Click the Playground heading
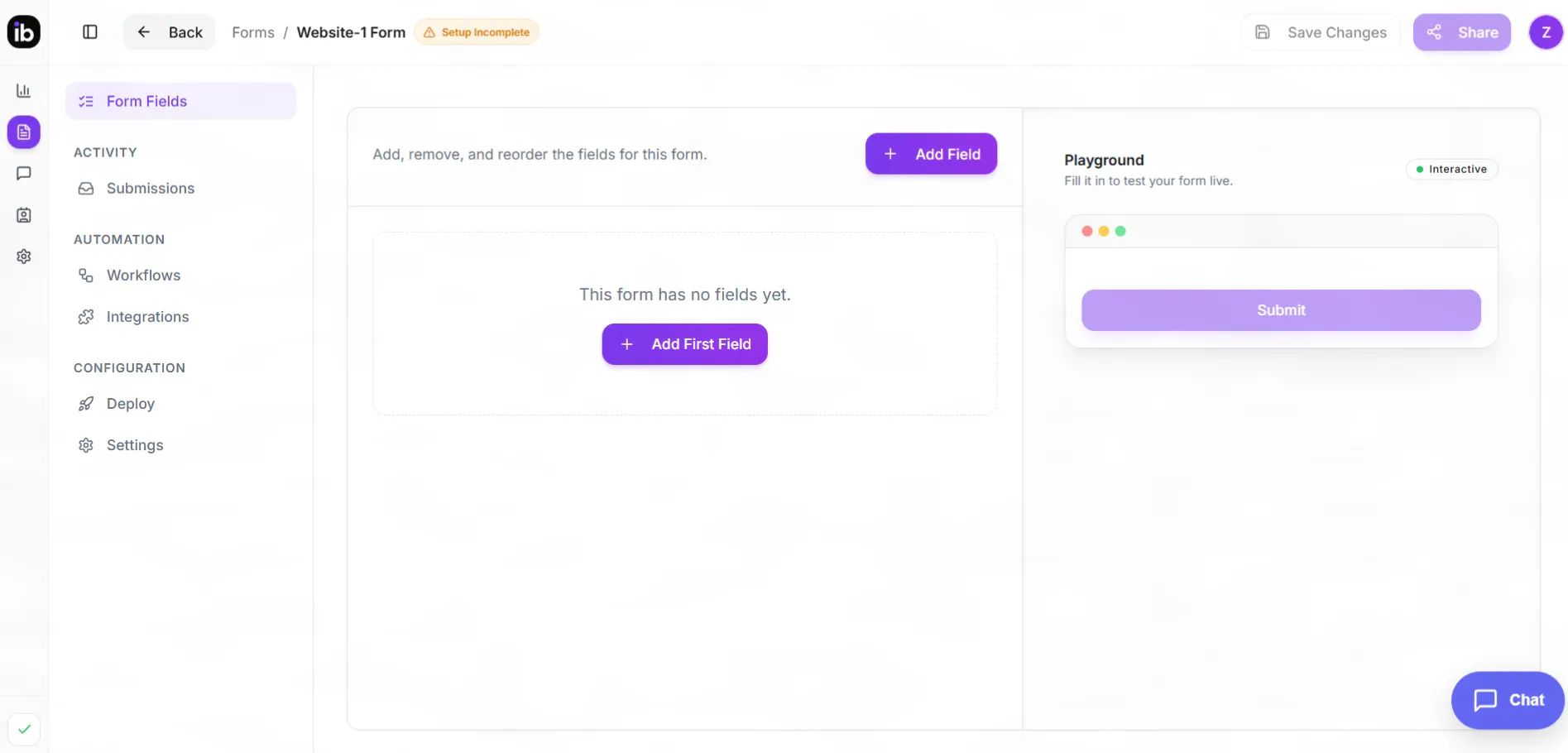The width and height of the screenshot is (1568, 753). pos(1104,161)
